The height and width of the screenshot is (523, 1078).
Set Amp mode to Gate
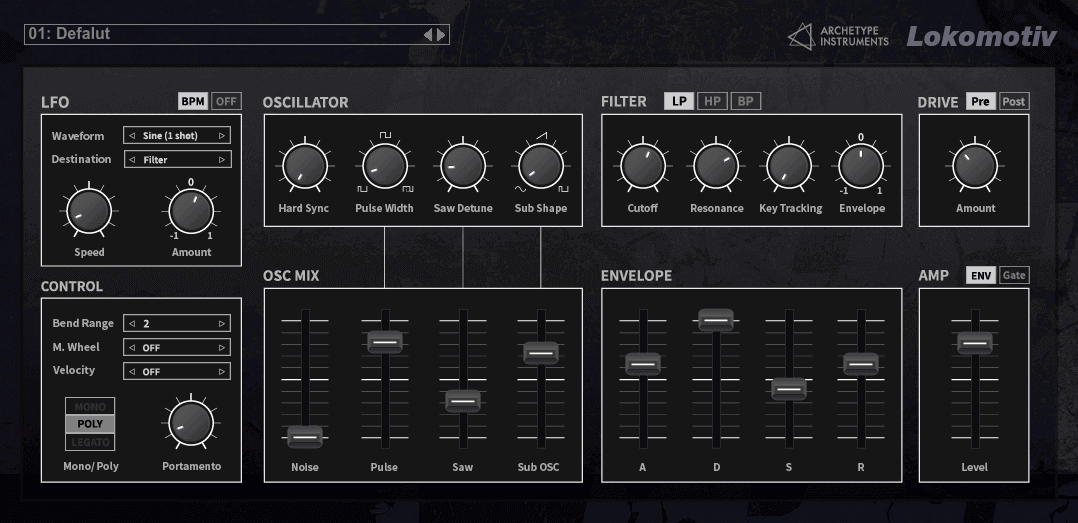[x=1013, y=276]
